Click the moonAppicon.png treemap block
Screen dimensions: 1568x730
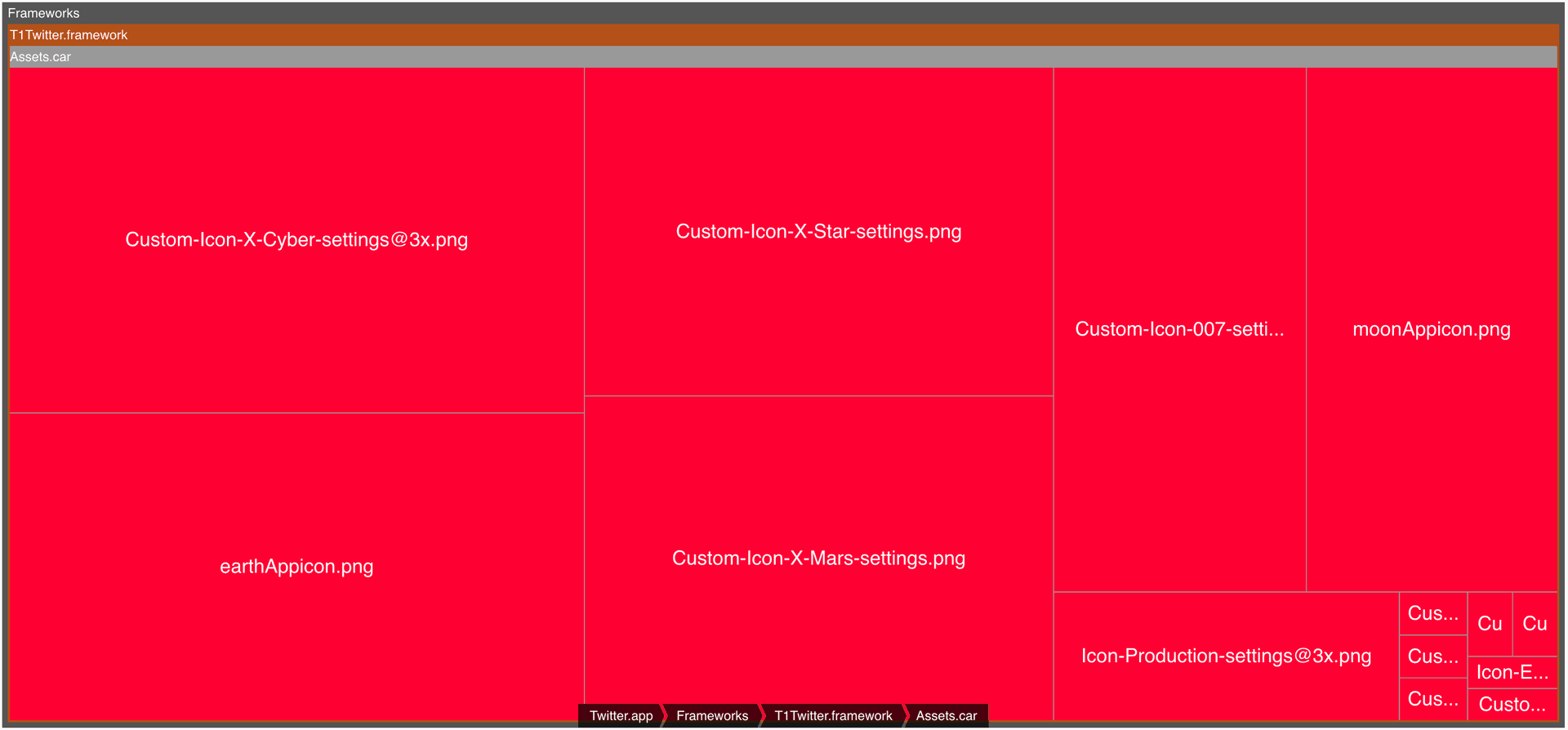pos(1432,329)
